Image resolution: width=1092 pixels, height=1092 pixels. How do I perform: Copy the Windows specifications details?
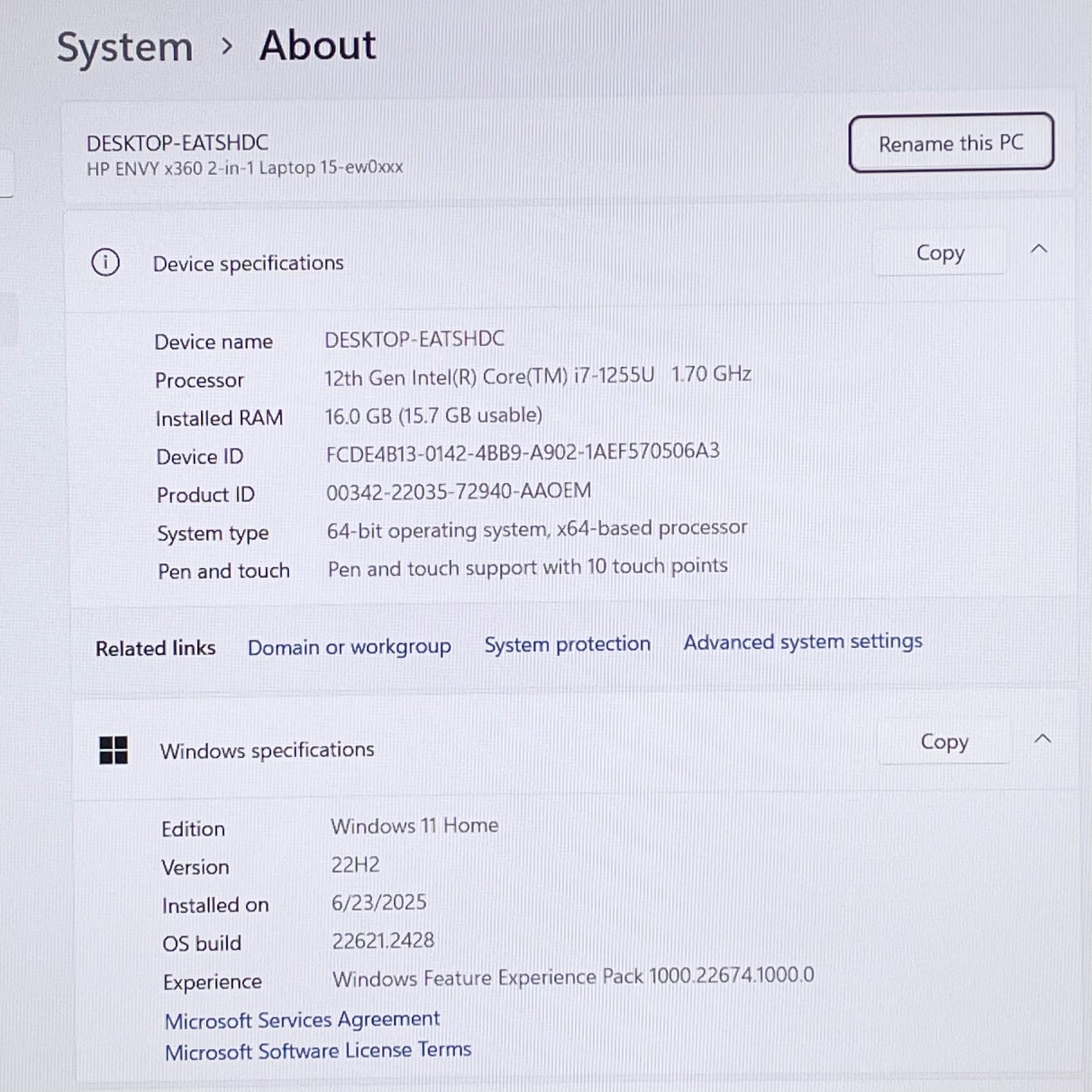pyautogui.click(x=943, y=742)
